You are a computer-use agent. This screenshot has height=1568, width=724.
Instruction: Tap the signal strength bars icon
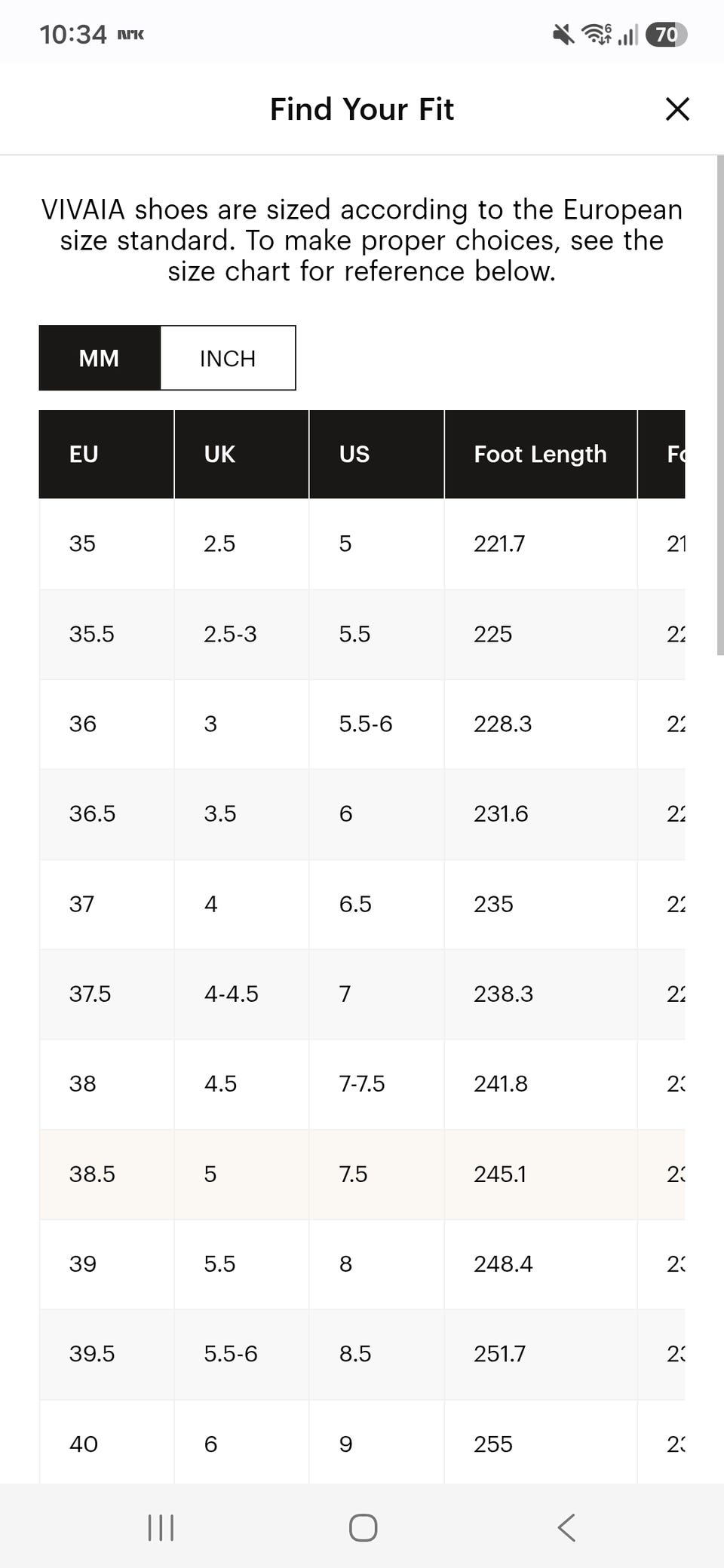tap(627, 35)
